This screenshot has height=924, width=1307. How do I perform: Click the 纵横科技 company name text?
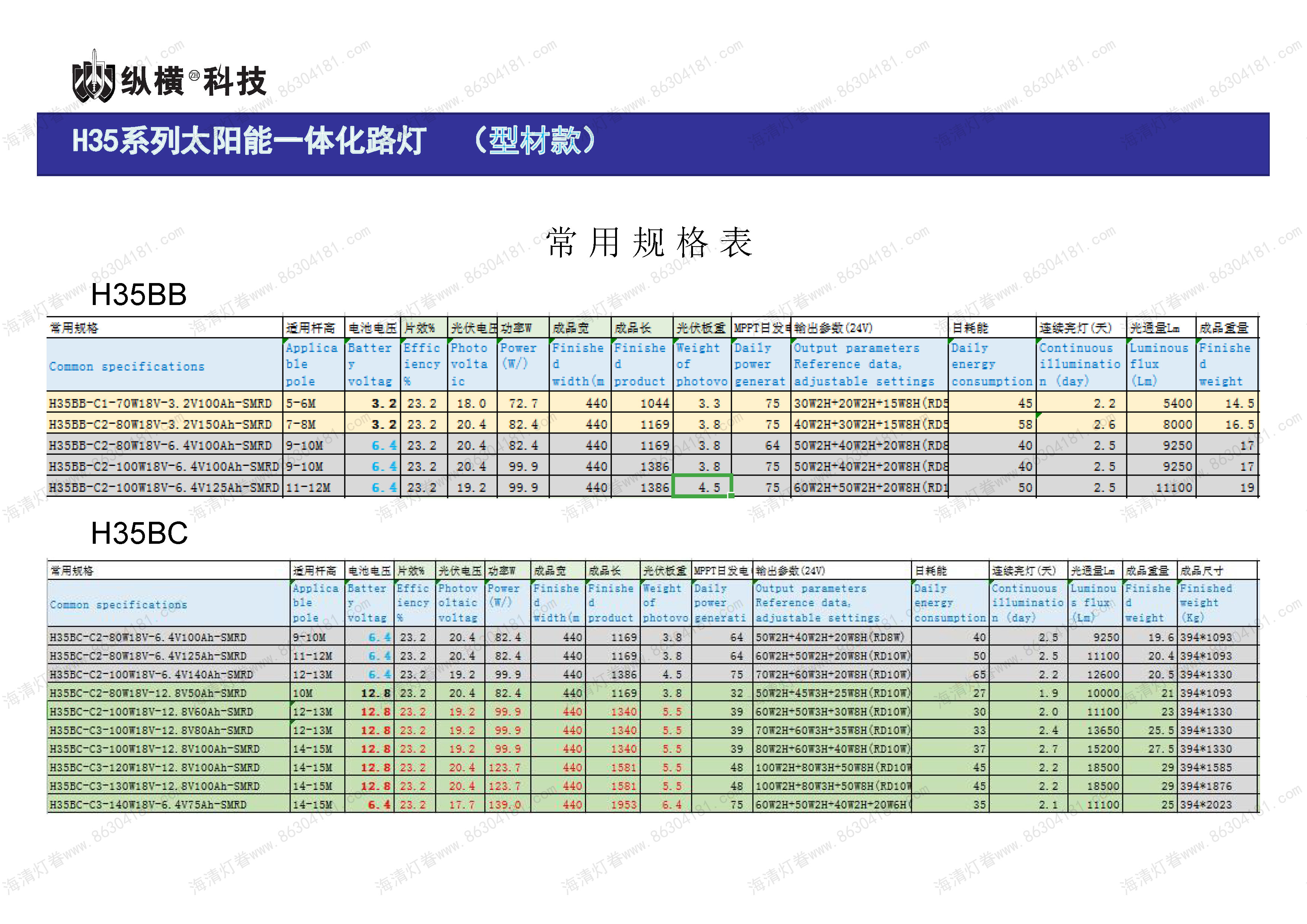(193, 81)
